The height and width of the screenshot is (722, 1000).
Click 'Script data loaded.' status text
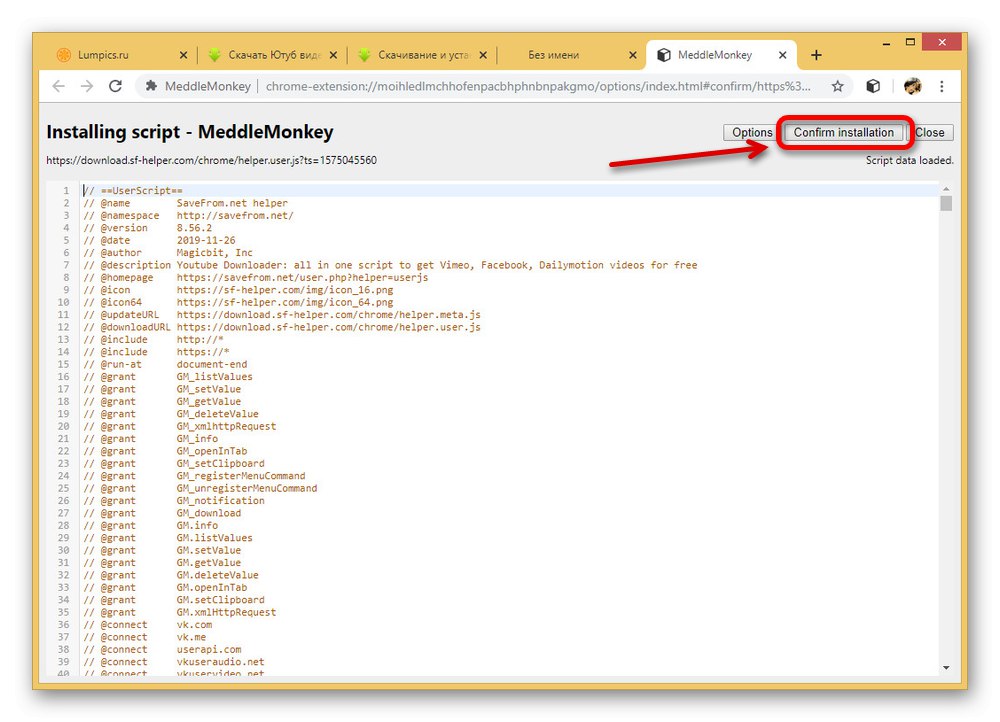[909, 161]
